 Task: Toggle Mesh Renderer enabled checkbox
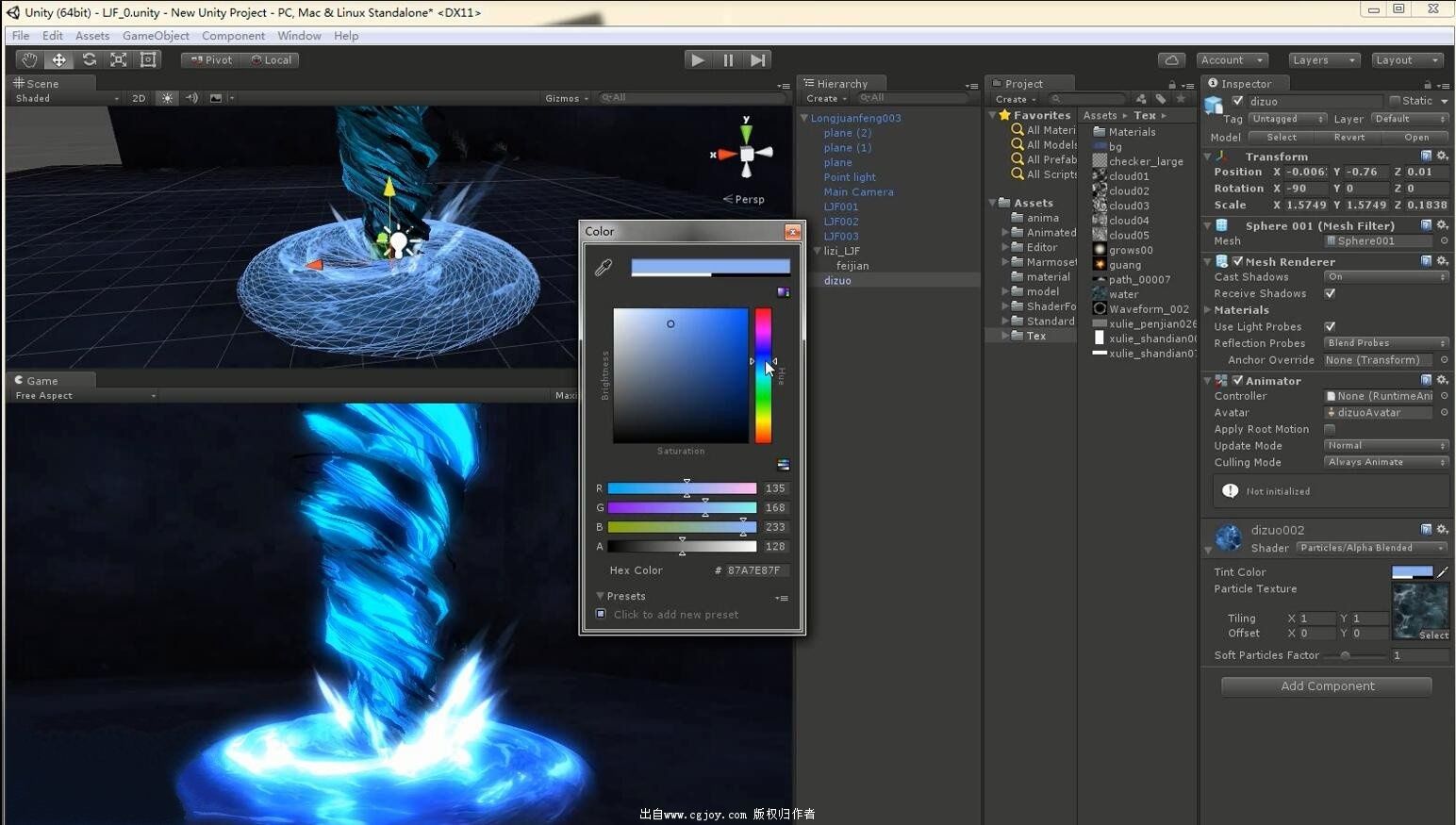point(1237,261)
